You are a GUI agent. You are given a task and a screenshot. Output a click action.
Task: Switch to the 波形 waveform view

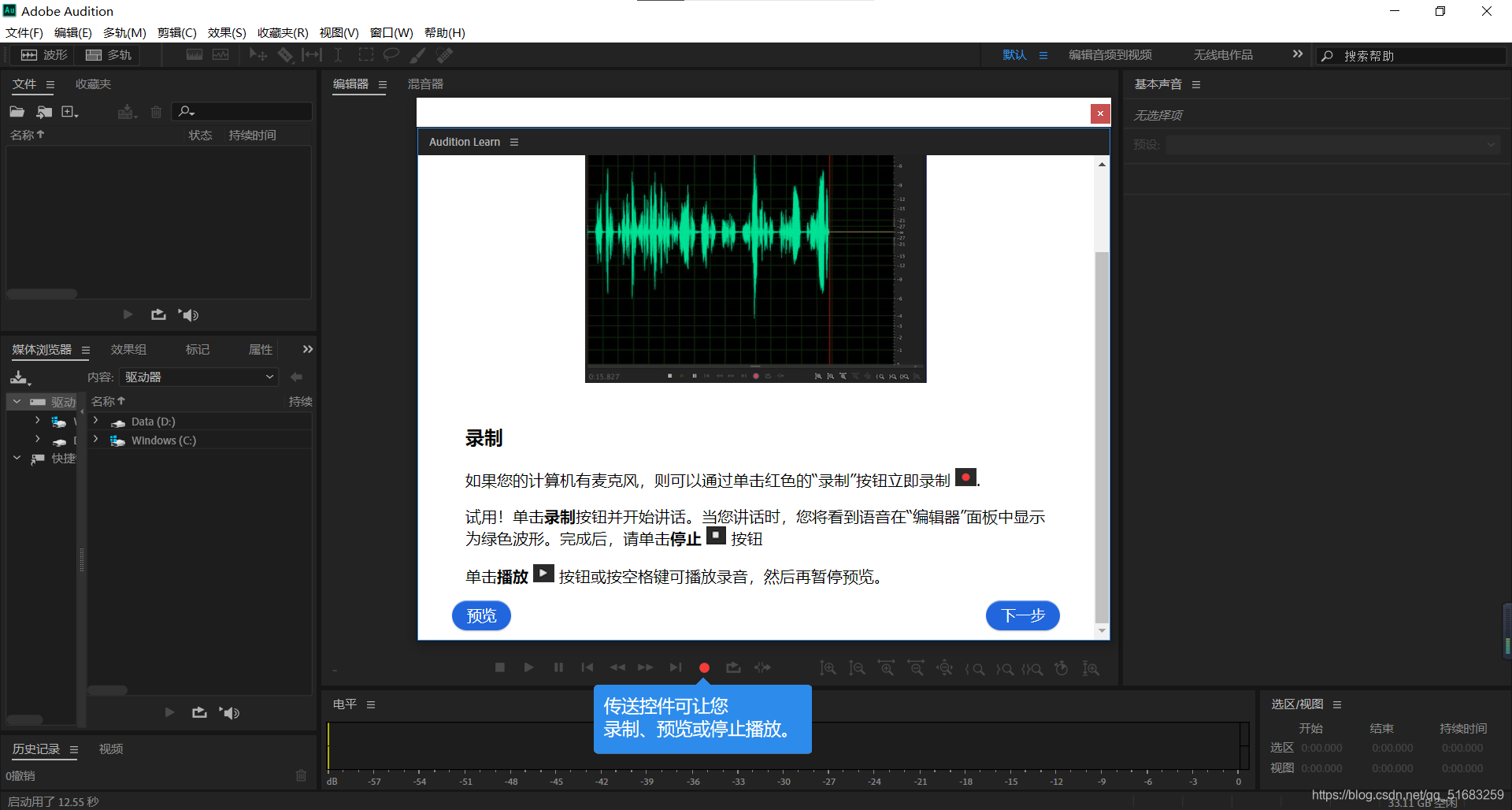tap(44, 55)
